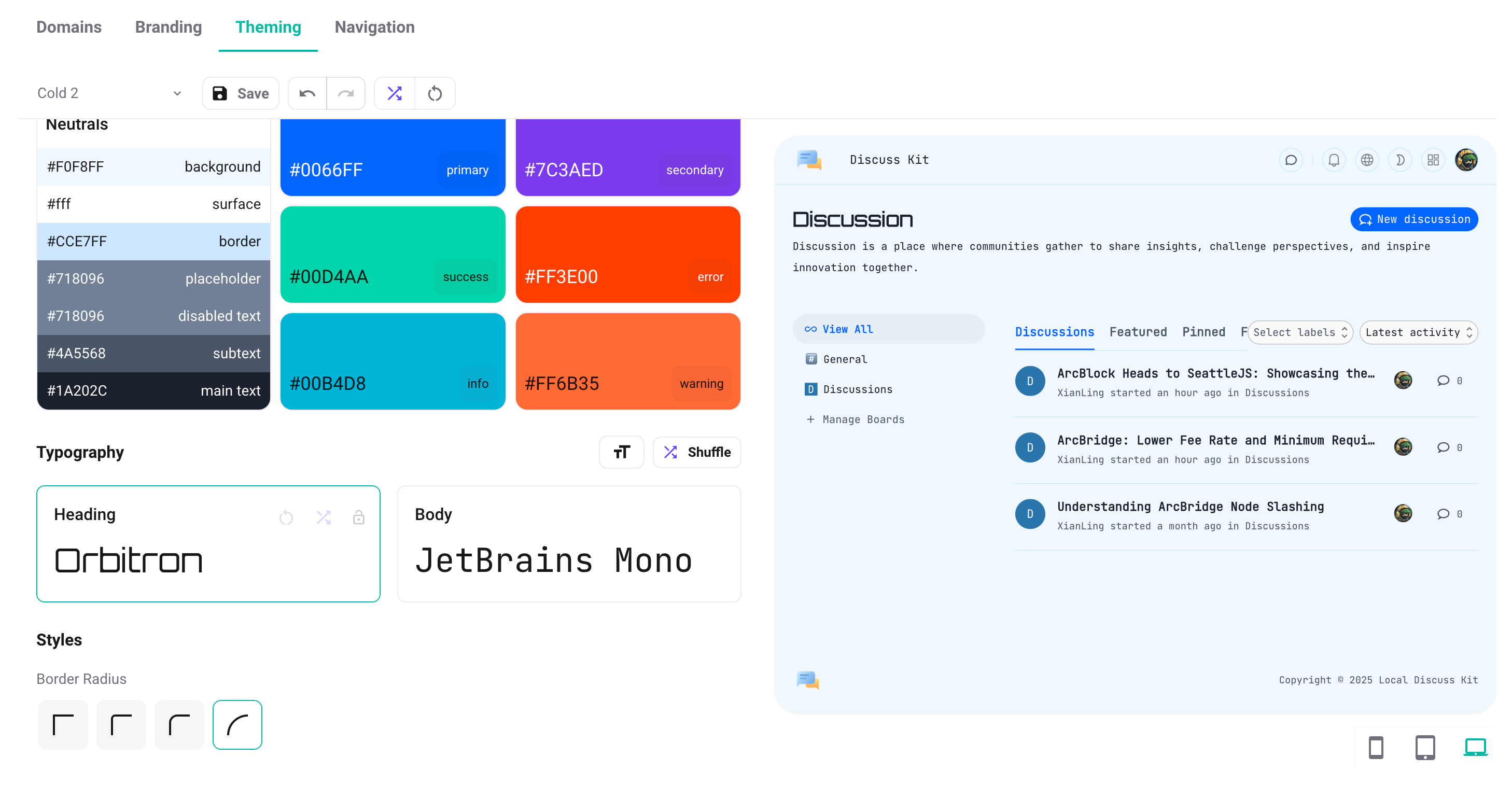Click the redo arrow icon

346,93
